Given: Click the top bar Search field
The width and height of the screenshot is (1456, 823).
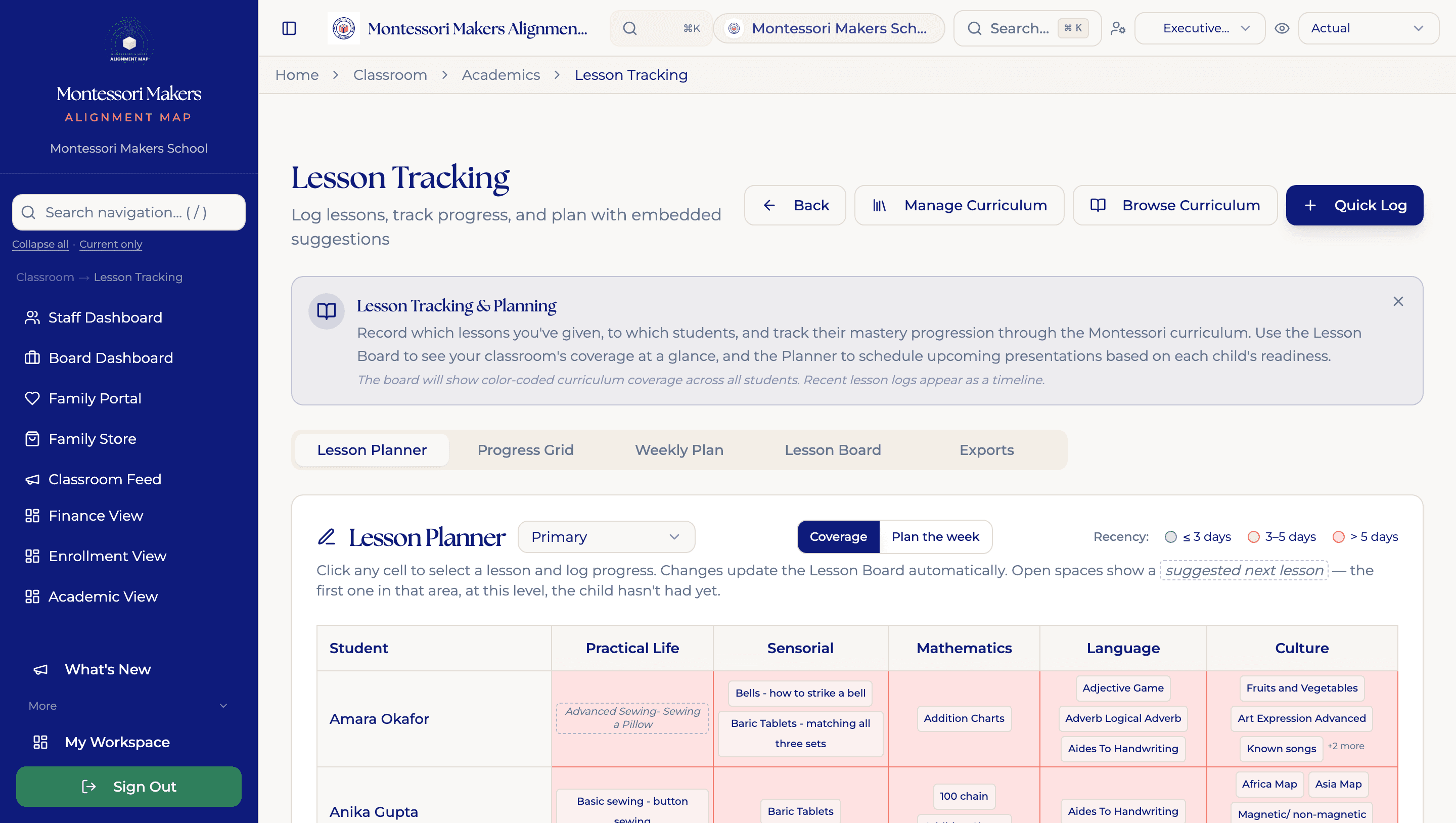Looking at the screenshot, I should [1027, 28].
